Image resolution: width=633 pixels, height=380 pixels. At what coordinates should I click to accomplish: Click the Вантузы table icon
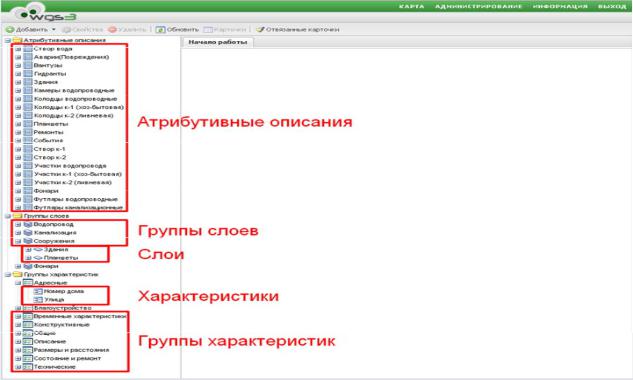[27, 65]
